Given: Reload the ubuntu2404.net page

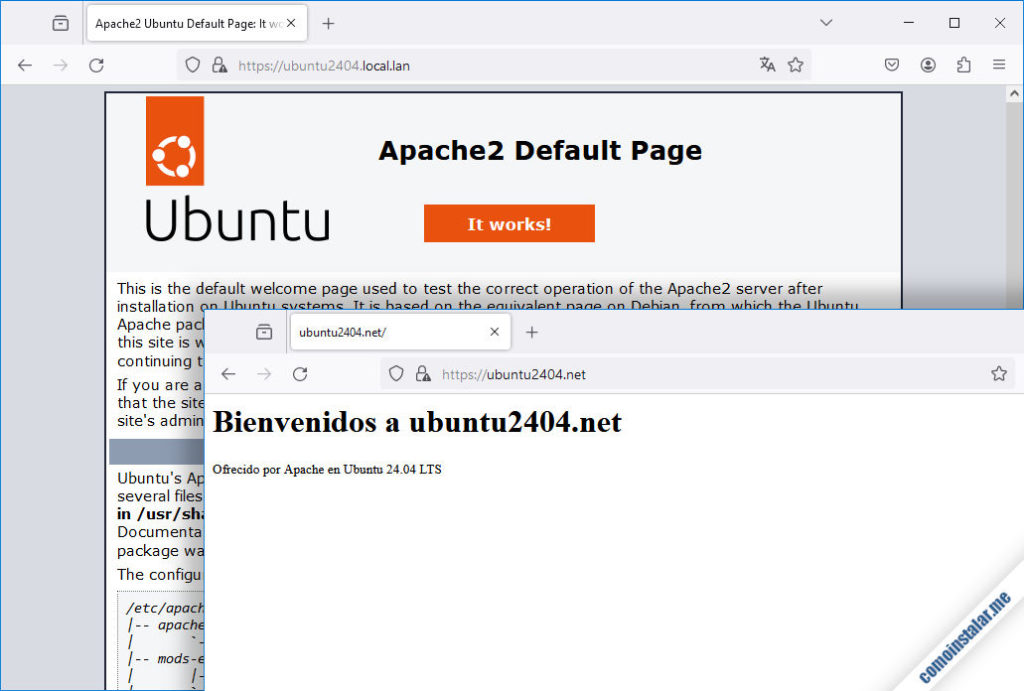Looking at the screenshot, I should pos(300,373).
